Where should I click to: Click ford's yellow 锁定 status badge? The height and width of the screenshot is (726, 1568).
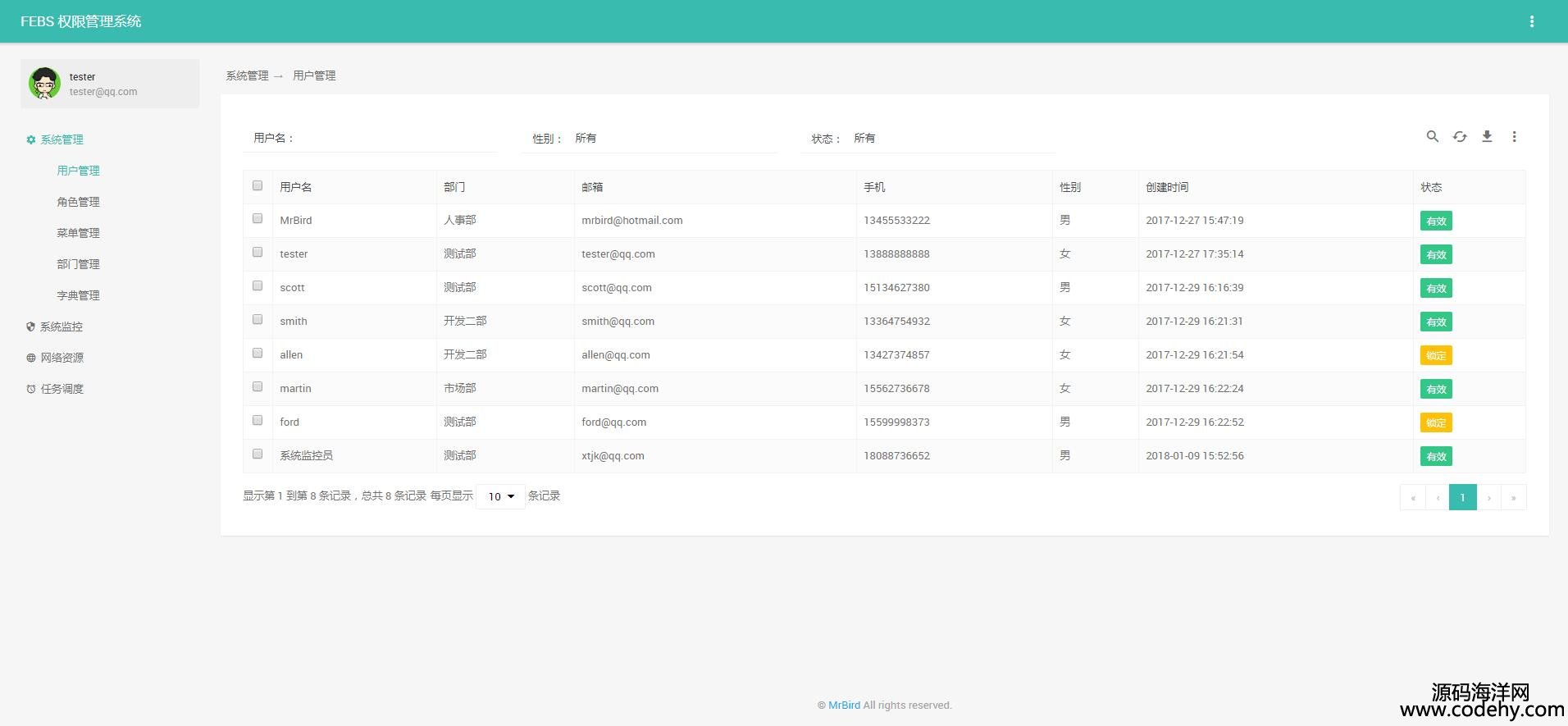coord(1436,423)
